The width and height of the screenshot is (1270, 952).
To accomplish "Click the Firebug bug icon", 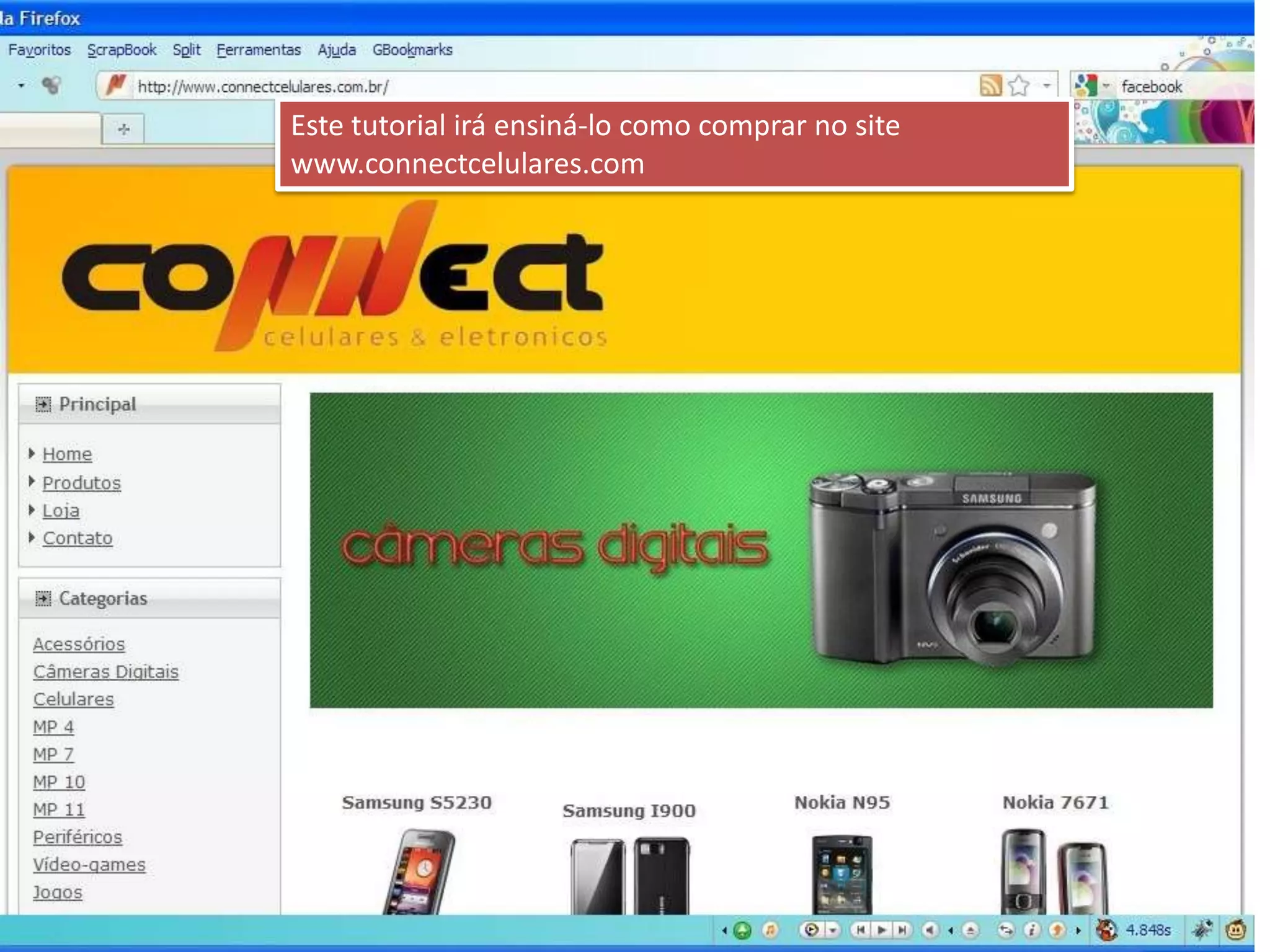I will 1202,930.
